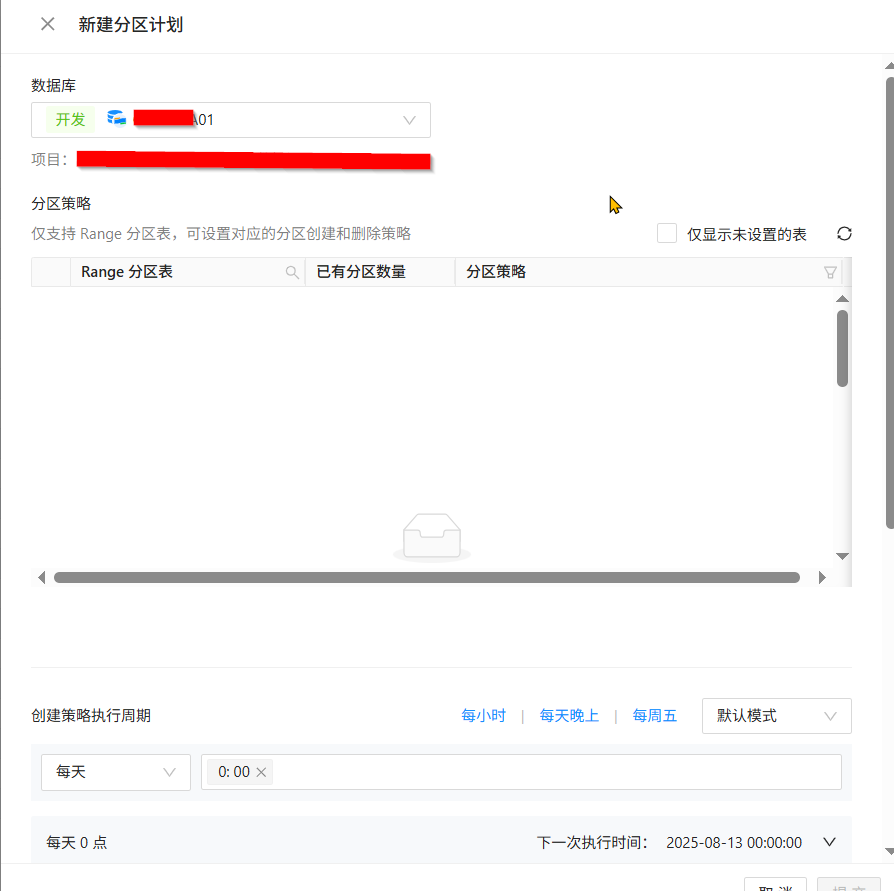Click the empty-data inbox icon in table
Image resolution: width=894 pixels, height=891 pixels.
(432, 536)
